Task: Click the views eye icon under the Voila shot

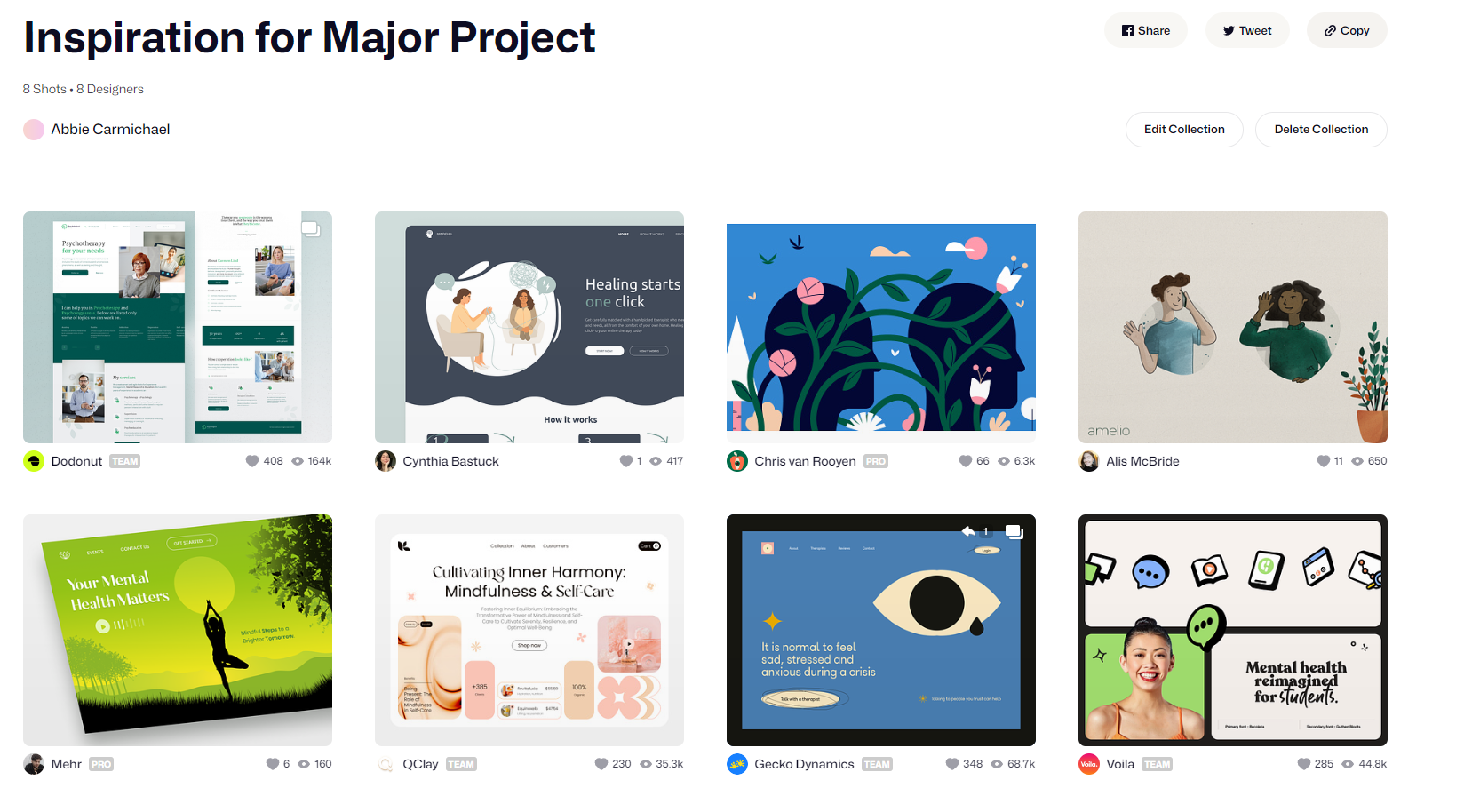Action: pos(1348,764)
